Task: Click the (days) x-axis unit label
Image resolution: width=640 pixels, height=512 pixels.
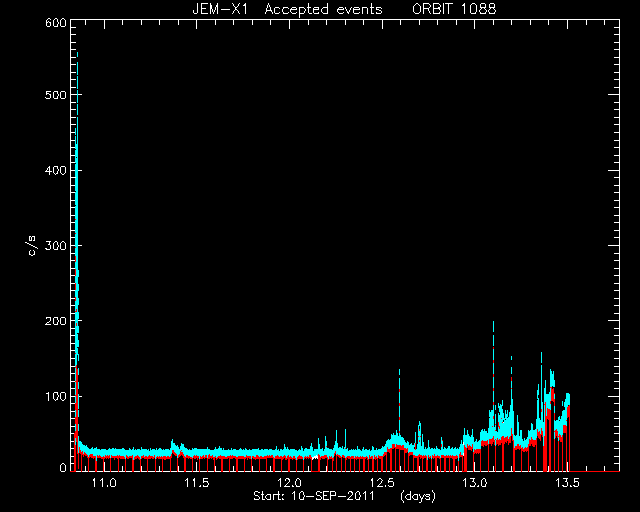Action: coord(418,496)
